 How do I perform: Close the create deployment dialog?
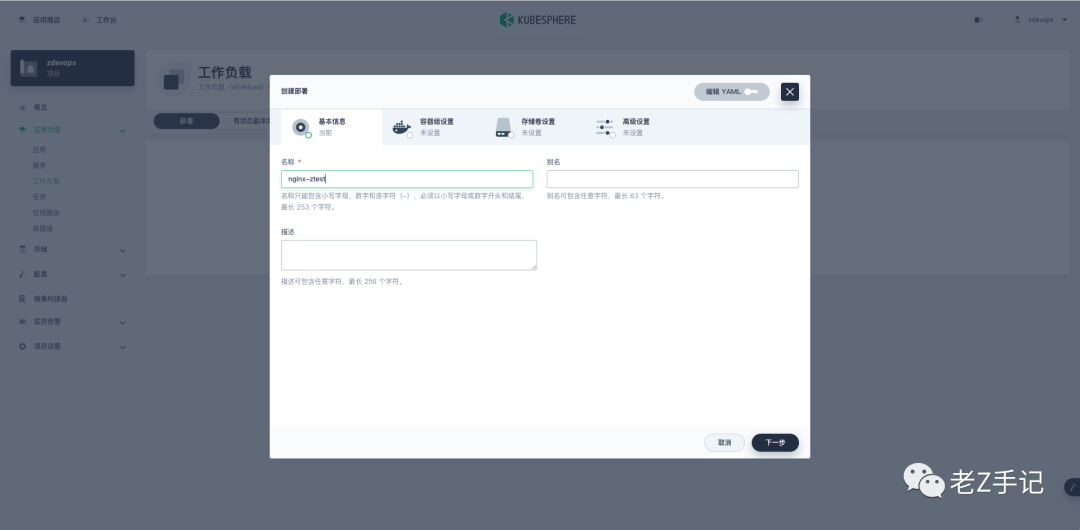click(x=790, y=92)
